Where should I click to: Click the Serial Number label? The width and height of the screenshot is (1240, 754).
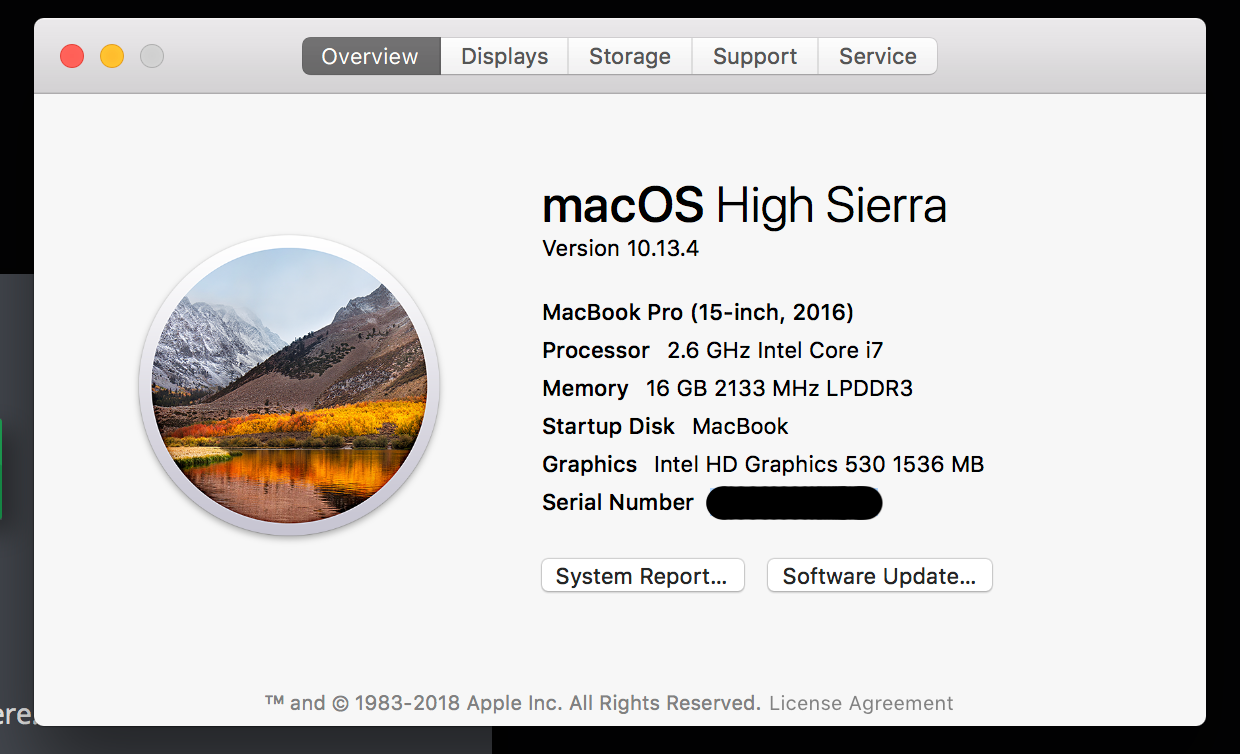pyautogui.click(x=617, y=502)
